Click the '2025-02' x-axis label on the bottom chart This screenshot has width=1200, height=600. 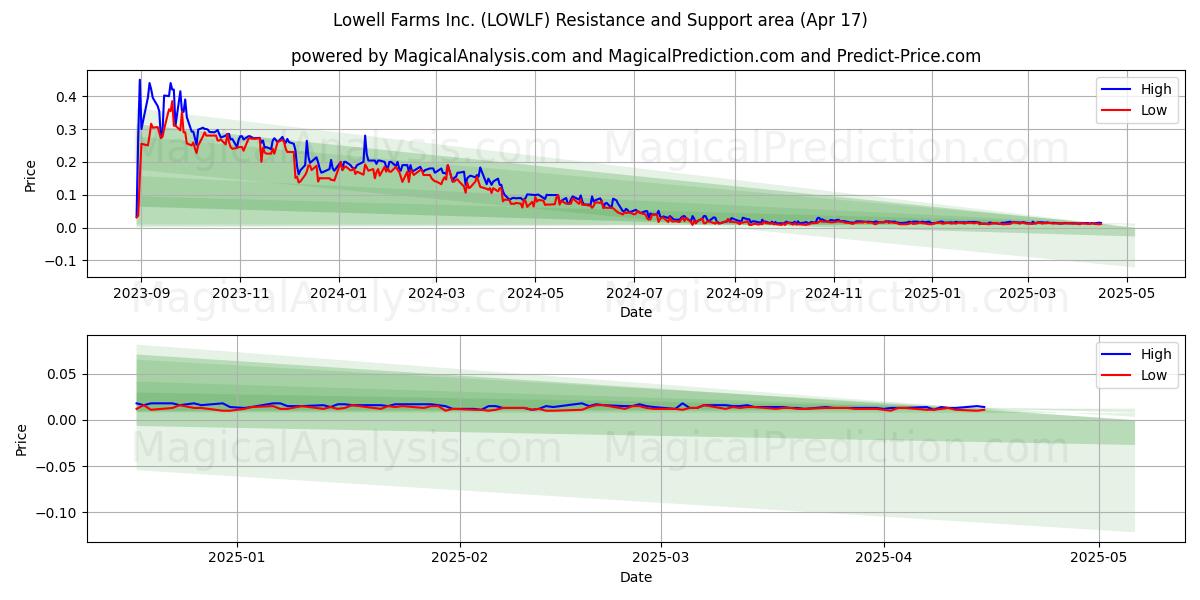coord(460,559)
